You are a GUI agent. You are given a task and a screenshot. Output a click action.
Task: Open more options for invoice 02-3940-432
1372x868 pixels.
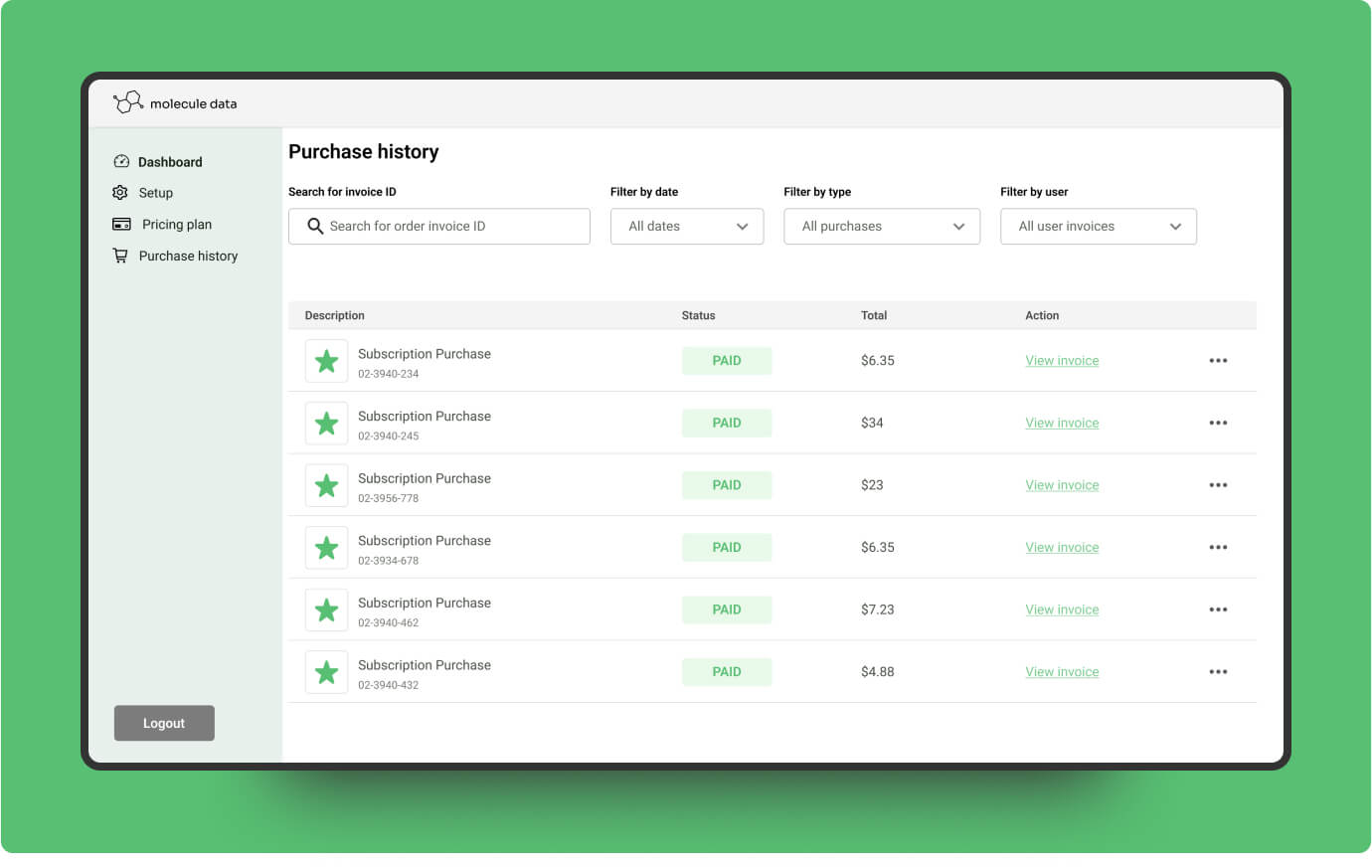click(x=1218, y=672)
